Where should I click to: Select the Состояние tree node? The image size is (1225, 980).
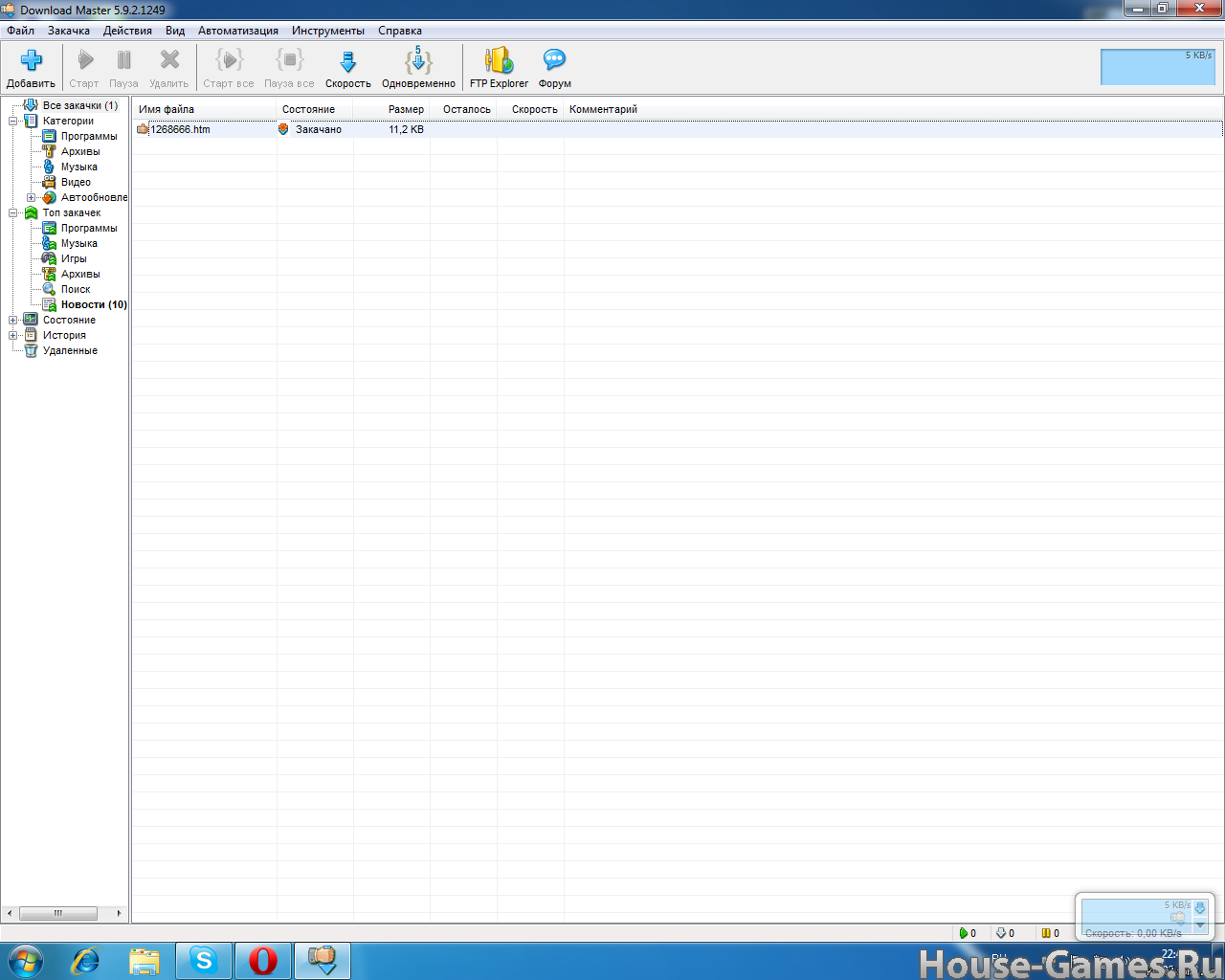[69, 320]
